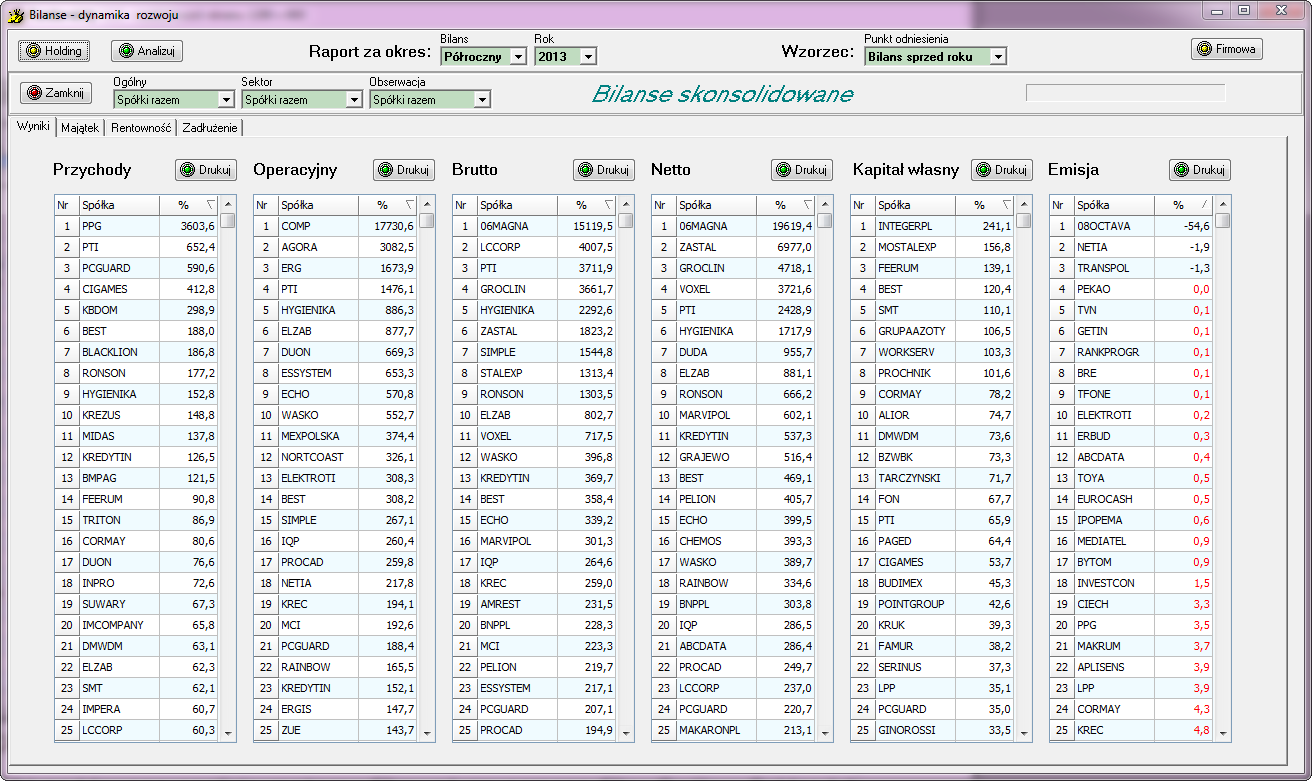Image resolution: width=1312 pixels, height=781 pixels.
Task: Select INTEGERPL in Kapitał własny table
Action: click(x=932, y=226)
